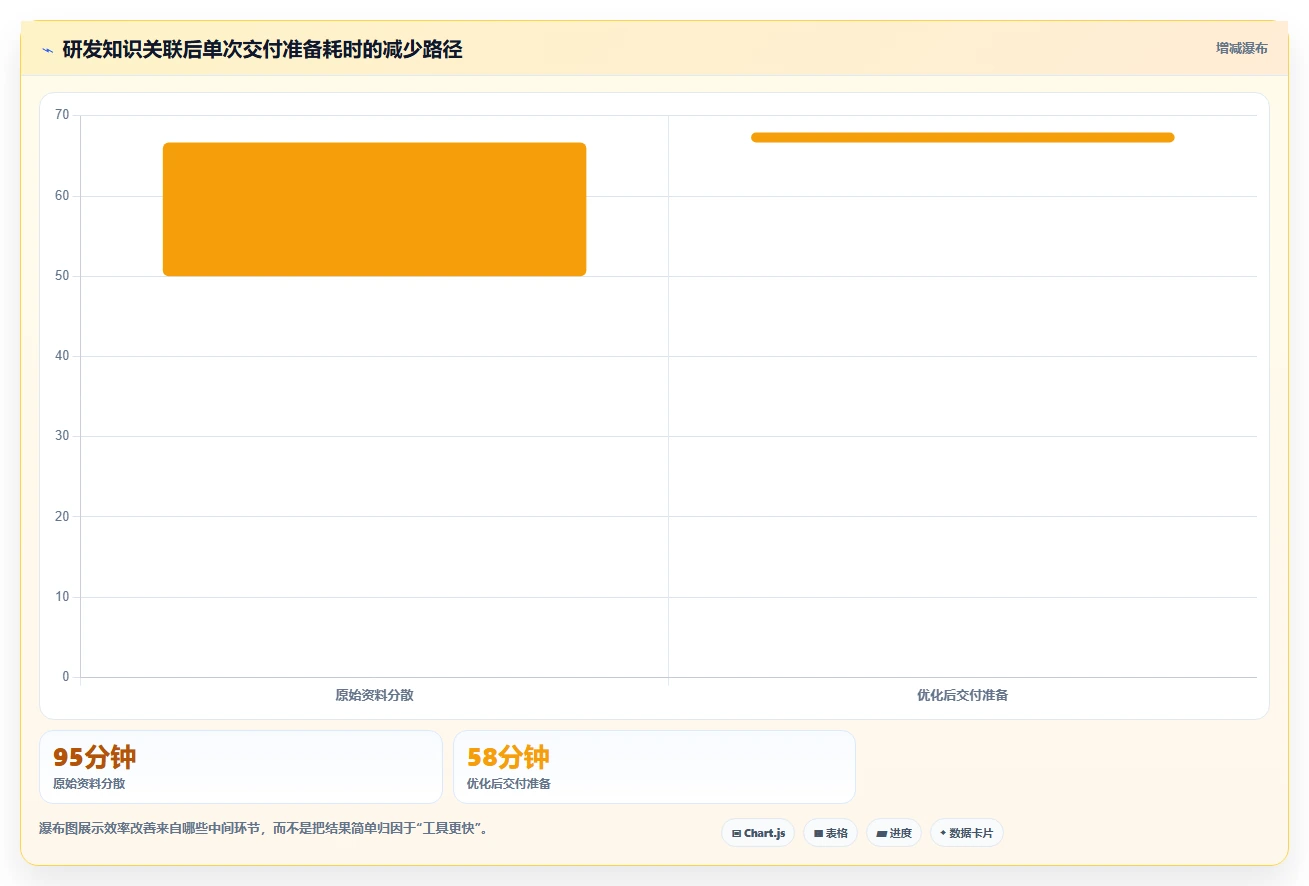This screenshot has height=886, width=1309.
Task: Click the 进度 tag chip
Action: coord(893,833)
